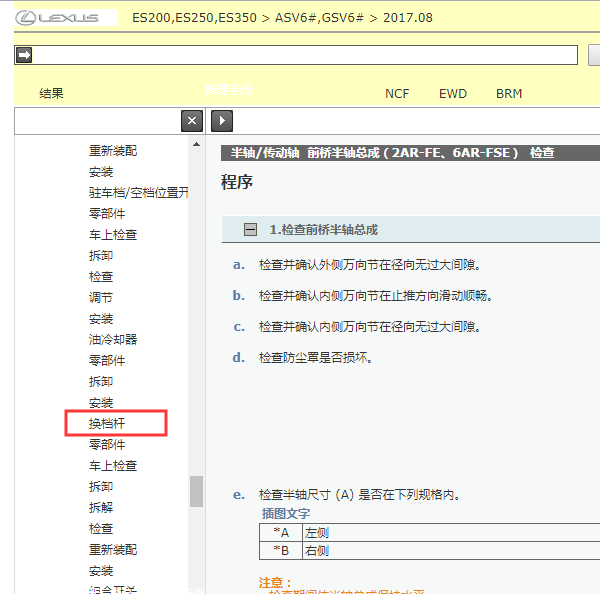Screen dimensions: 600x594
Task: Click step a 外侧万向节在径向无过大间隙
Action: [370, 264]
